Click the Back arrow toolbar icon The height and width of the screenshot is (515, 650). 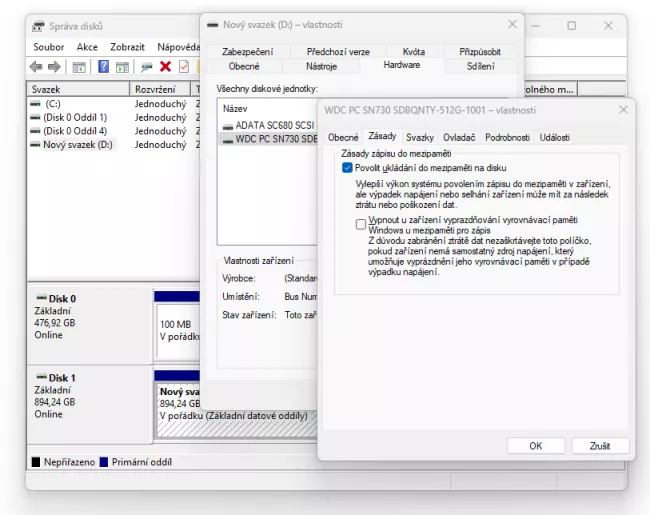click(37, 67)
